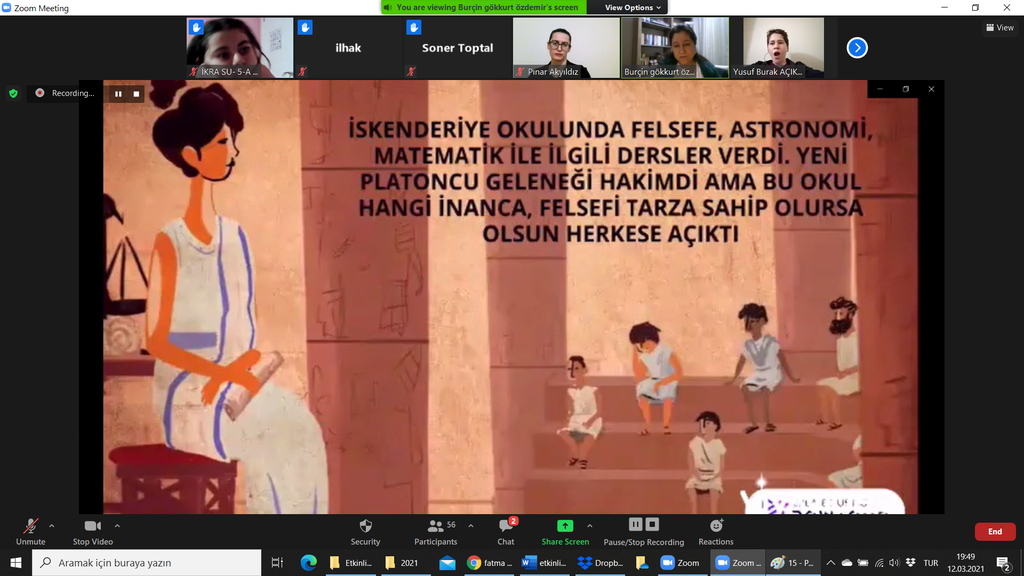The width and height of the screenshot is (1024, 576).
Task: Open Wi-Fi network tray icon
Action: 879,562
